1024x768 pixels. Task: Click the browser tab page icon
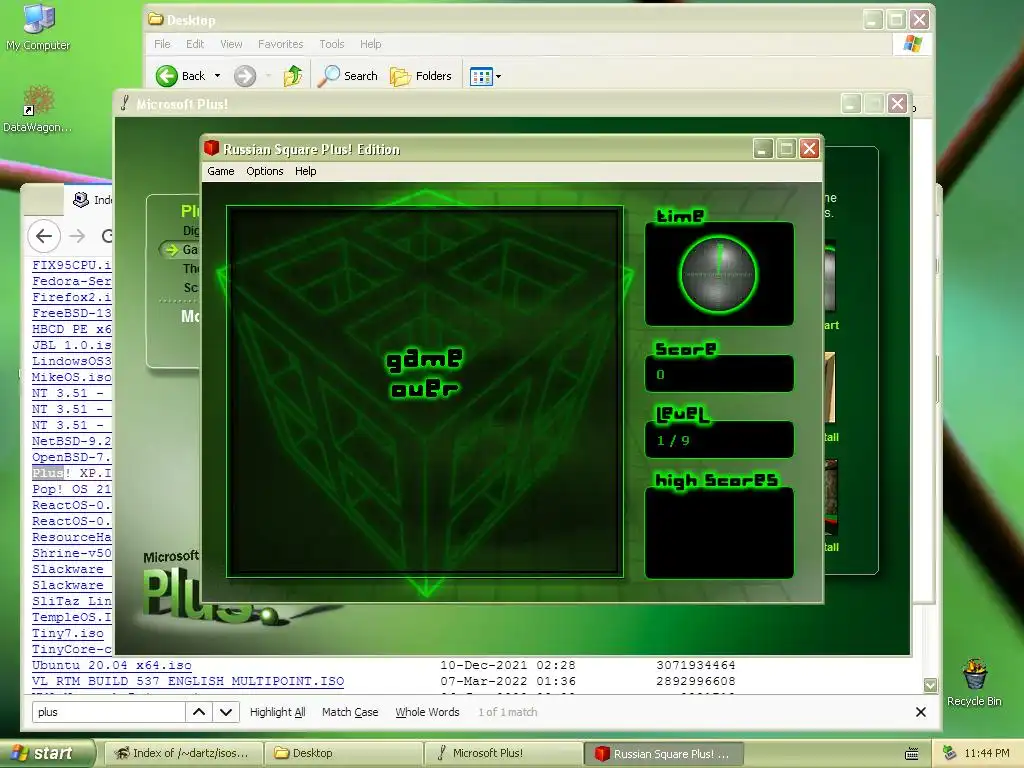[81, 199]
